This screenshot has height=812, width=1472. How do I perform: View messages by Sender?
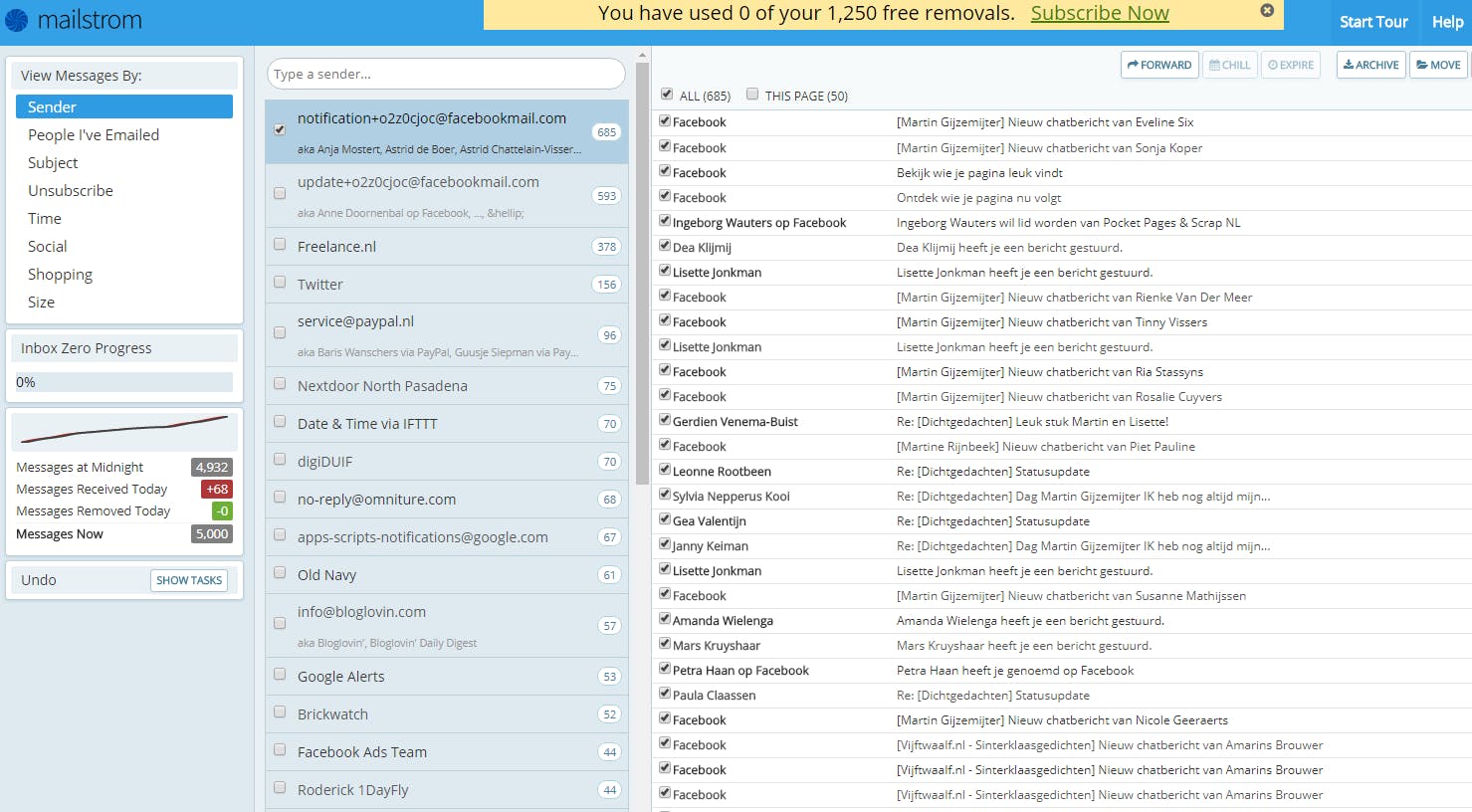pyautogui.click(x=124, y=106)
